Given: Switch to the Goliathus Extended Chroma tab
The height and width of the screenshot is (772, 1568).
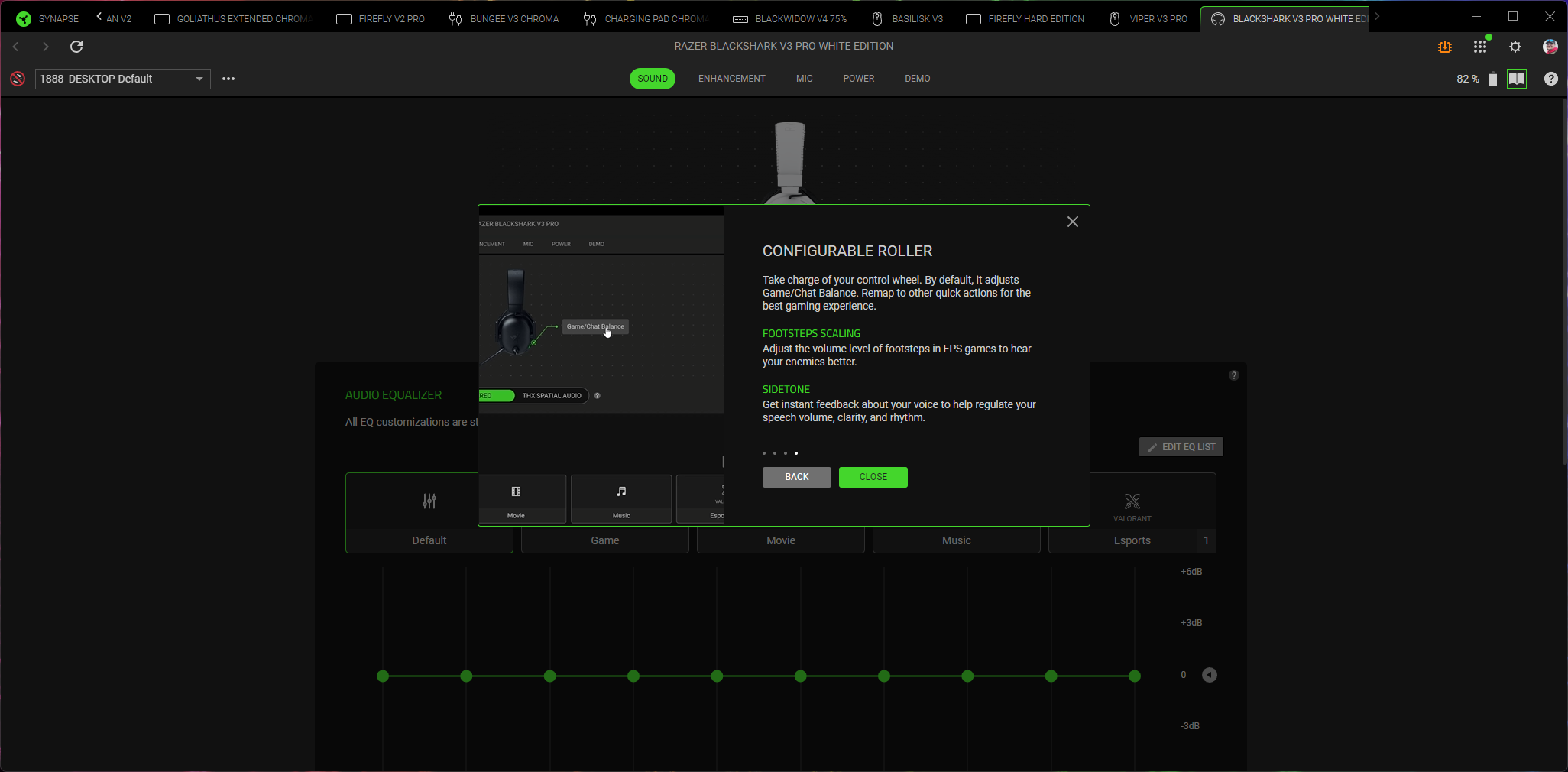Looking at the screenshot, I should pyautogui.click(x=233, y=18).
